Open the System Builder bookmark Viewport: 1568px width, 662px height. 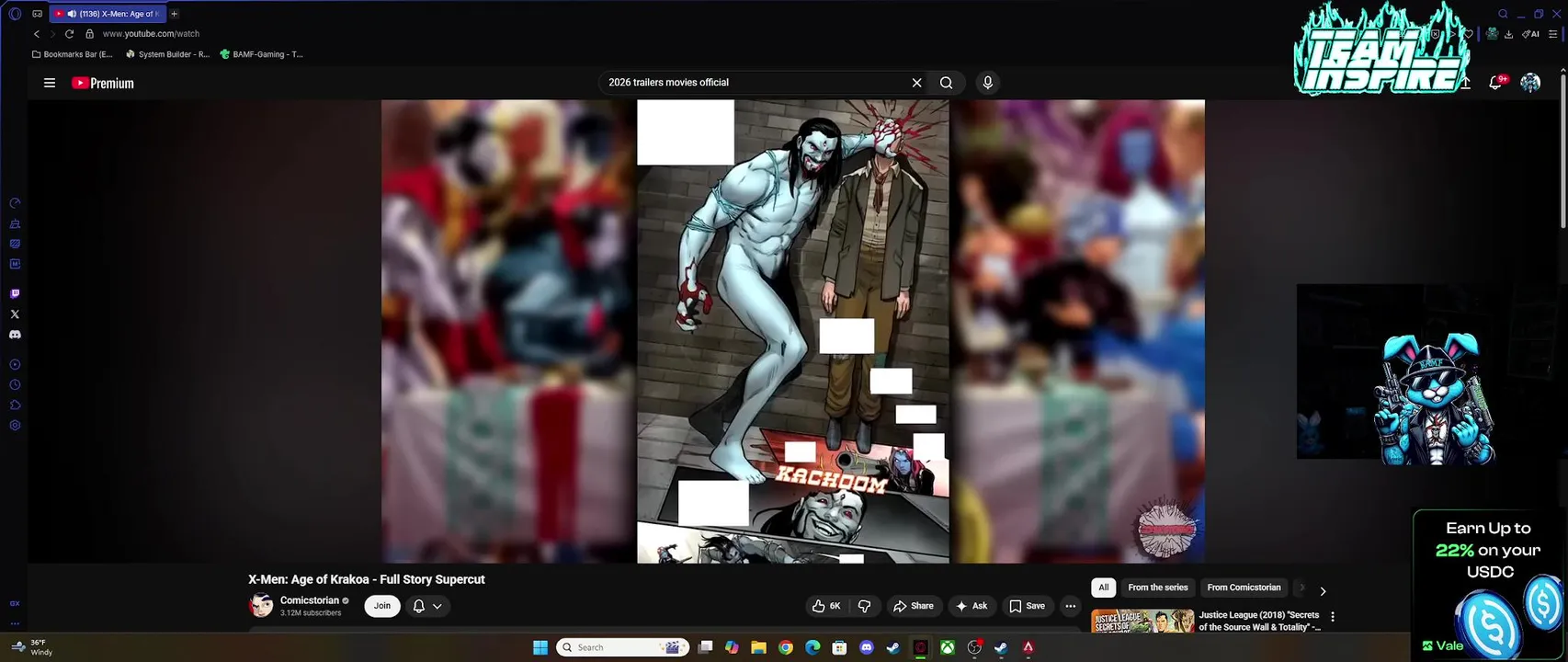167,54
